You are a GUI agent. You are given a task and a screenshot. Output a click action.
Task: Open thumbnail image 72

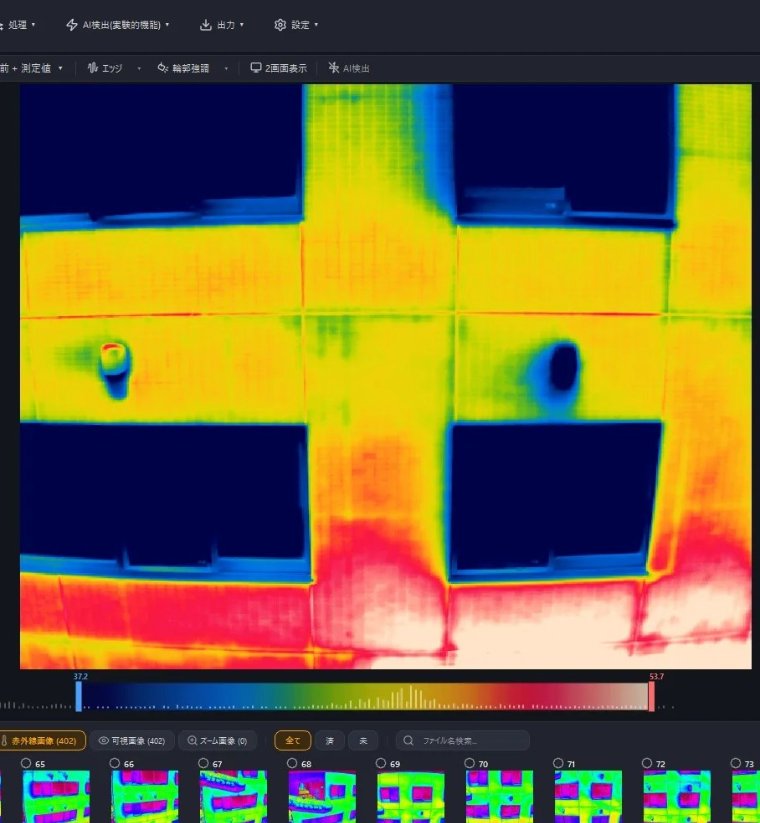coord(677,797)
